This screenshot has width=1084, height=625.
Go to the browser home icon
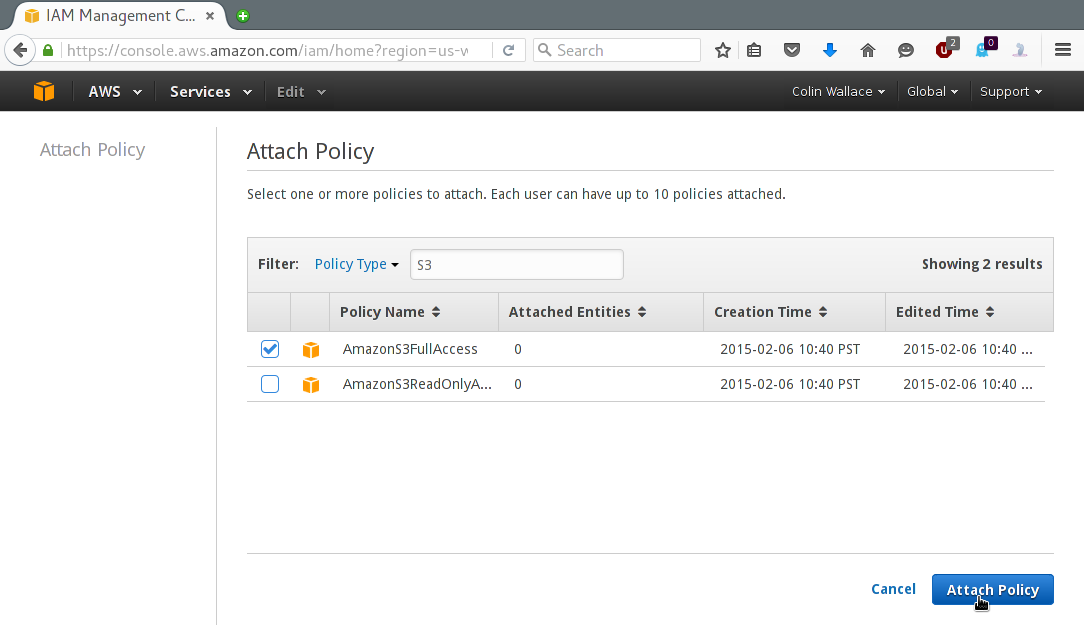click(868, 50)
